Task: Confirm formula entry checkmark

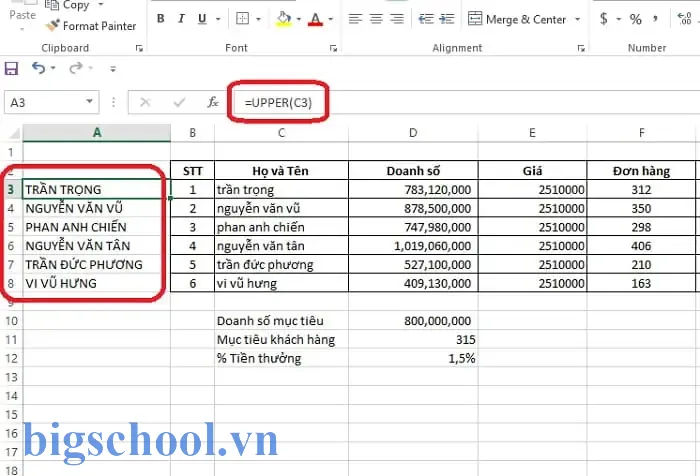Action: [179, 103]
